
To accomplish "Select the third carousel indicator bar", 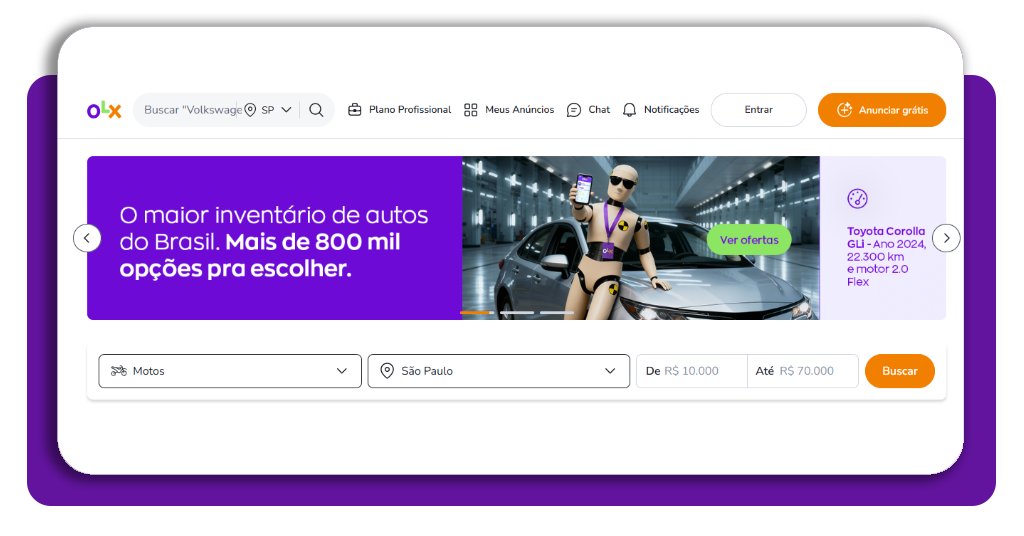I will pyautogui.click(x=557, y=313).
